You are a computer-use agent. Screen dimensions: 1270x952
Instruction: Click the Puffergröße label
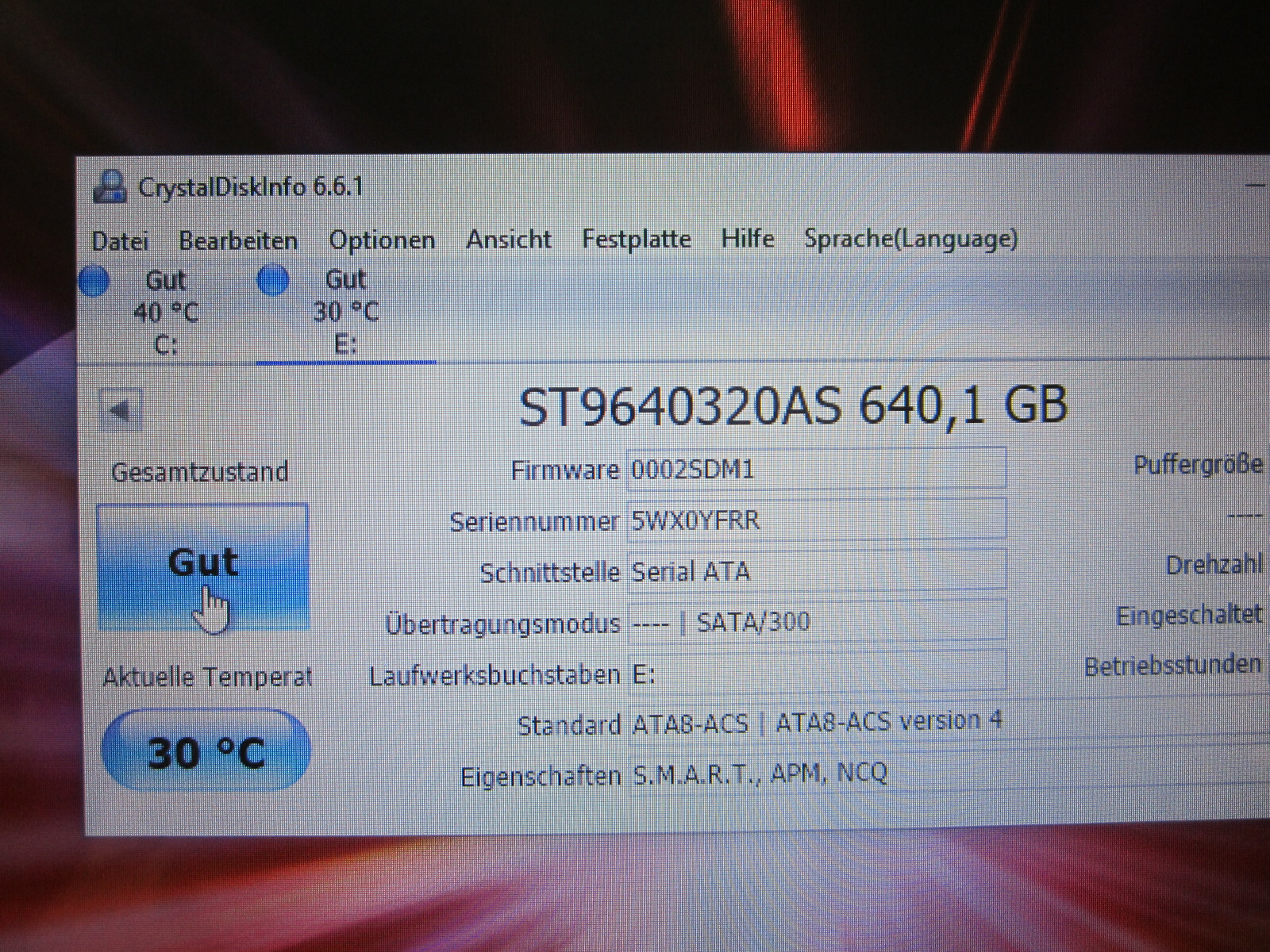(x=1198, y=465)
